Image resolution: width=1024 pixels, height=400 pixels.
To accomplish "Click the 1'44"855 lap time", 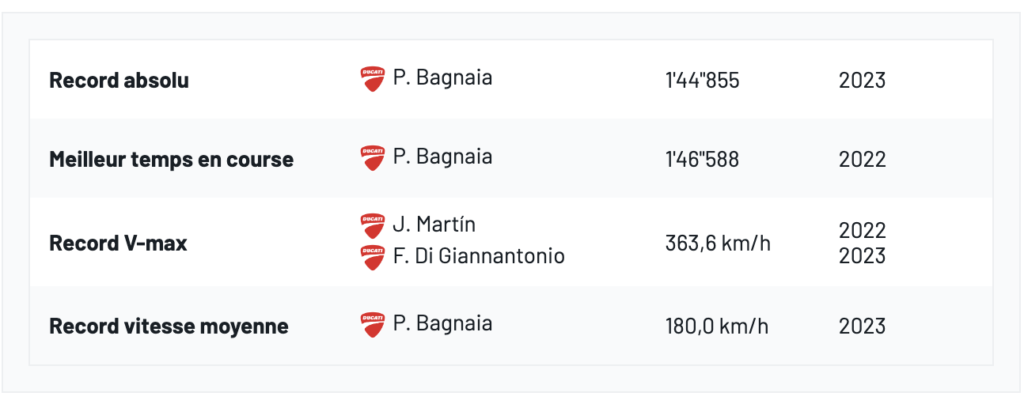I will click(x=702, y=80).
